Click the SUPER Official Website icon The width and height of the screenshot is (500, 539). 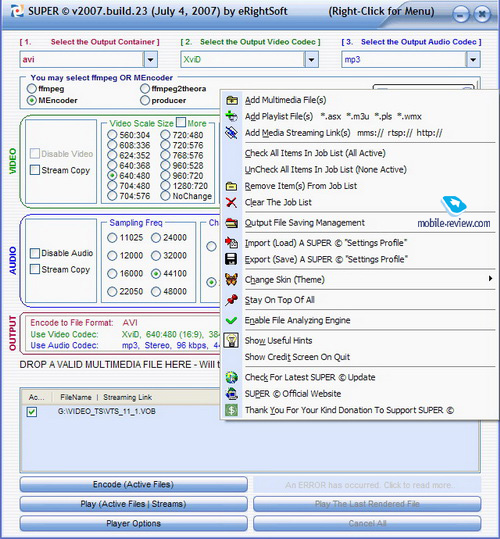232,394
